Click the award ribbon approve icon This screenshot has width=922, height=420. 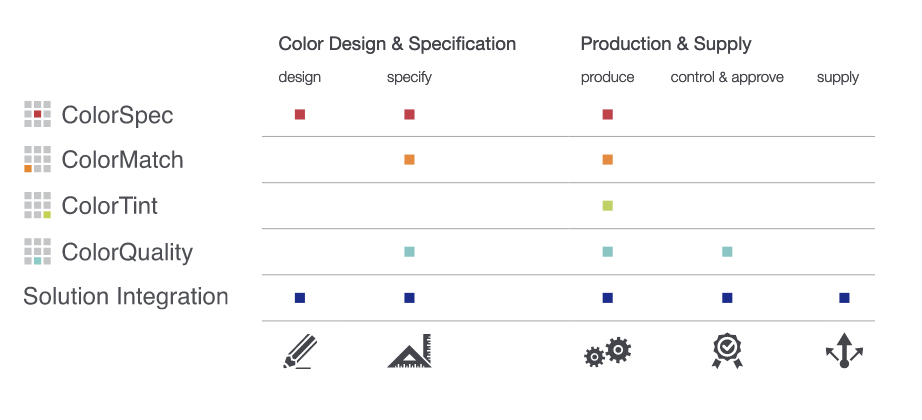727,351
